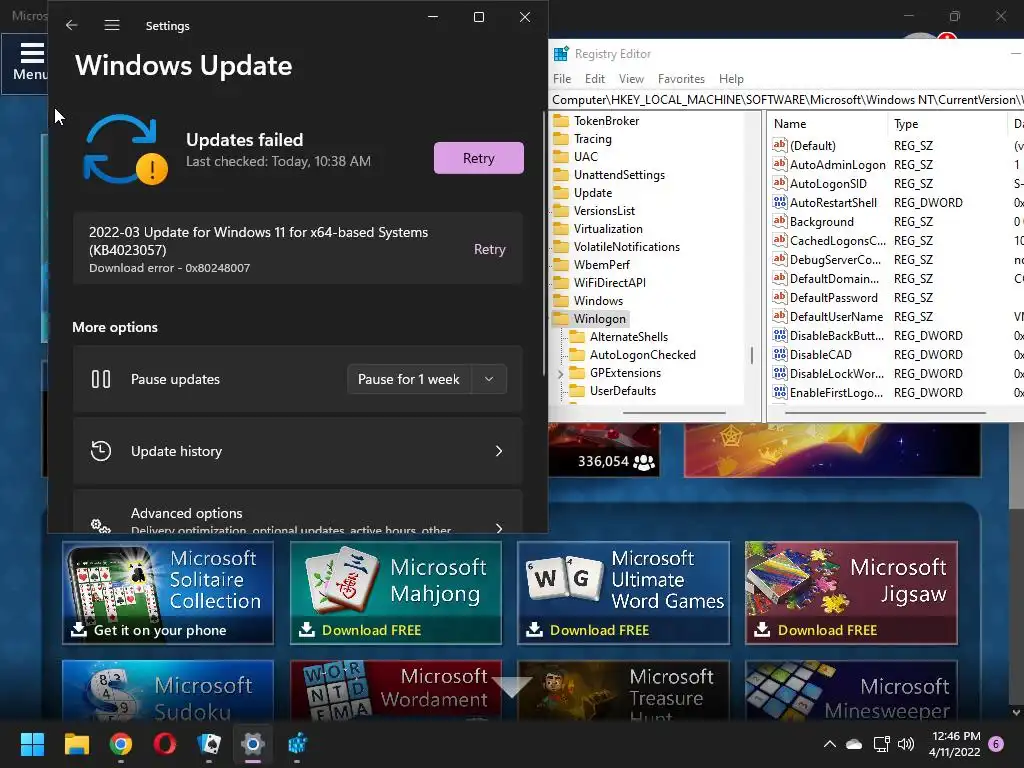This screenshot has height=768, width=1024.
Task: Switch to Settings gear taskbar app
Action: click(253, 744)
